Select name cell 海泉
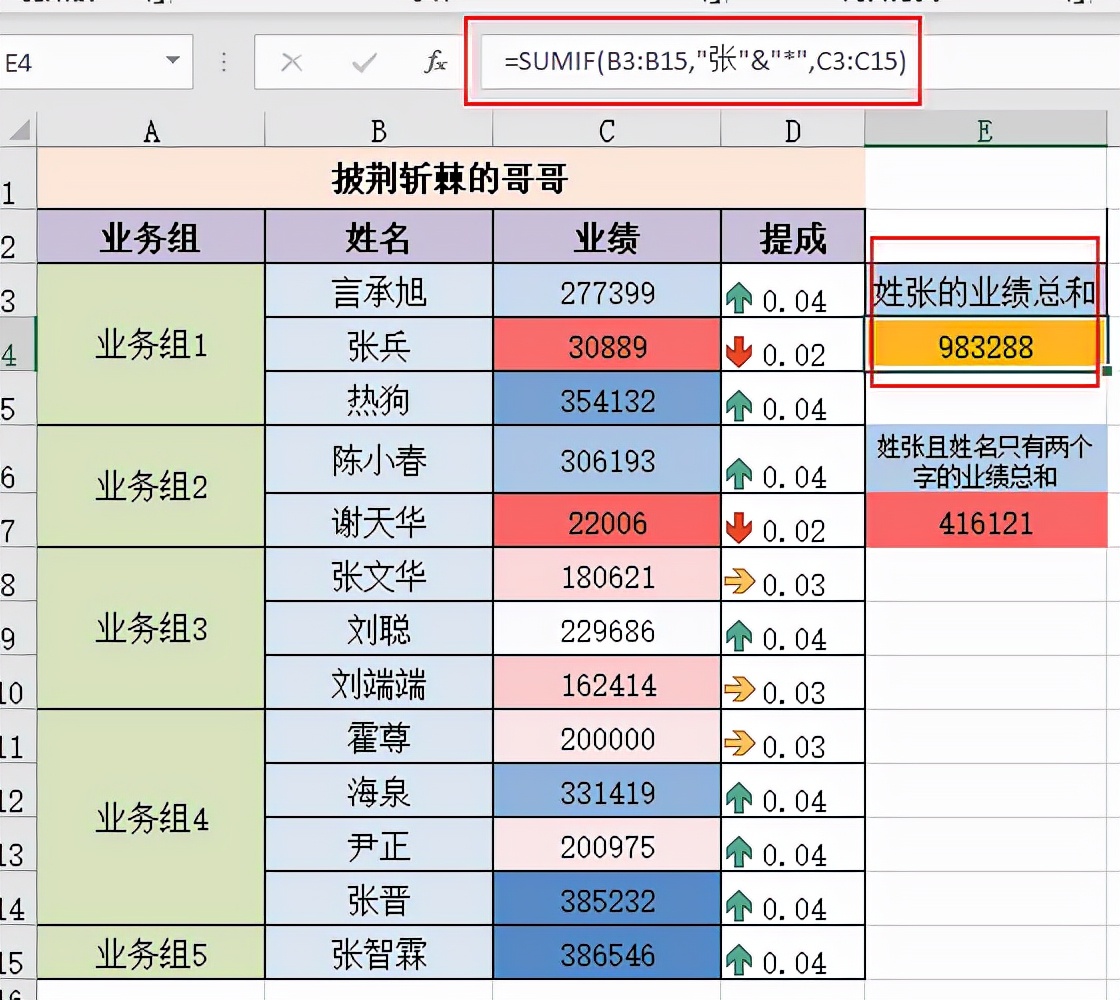This screenshot has height=1000, width=1120. pos(379,790)
